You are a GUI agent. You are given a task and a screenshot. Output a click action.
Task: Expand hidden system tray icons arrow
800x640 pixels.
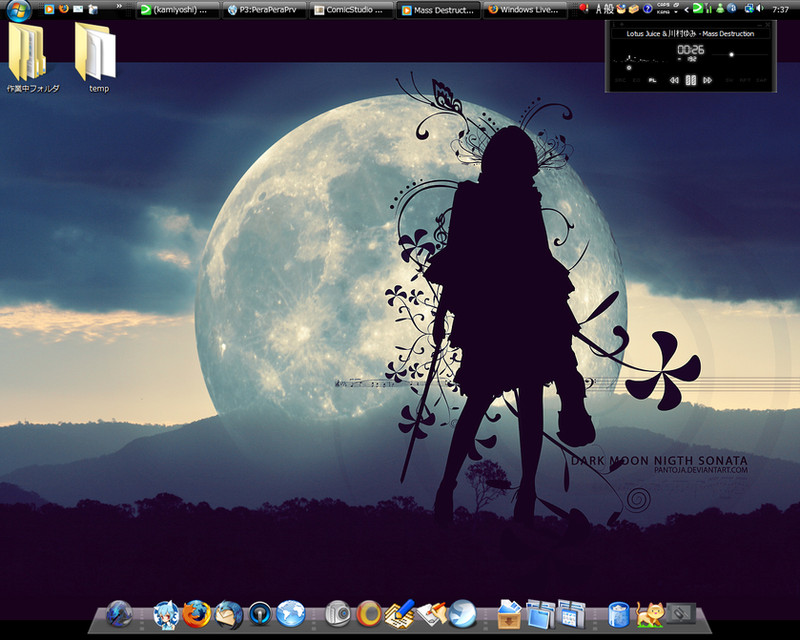click(x=687, y=10)
